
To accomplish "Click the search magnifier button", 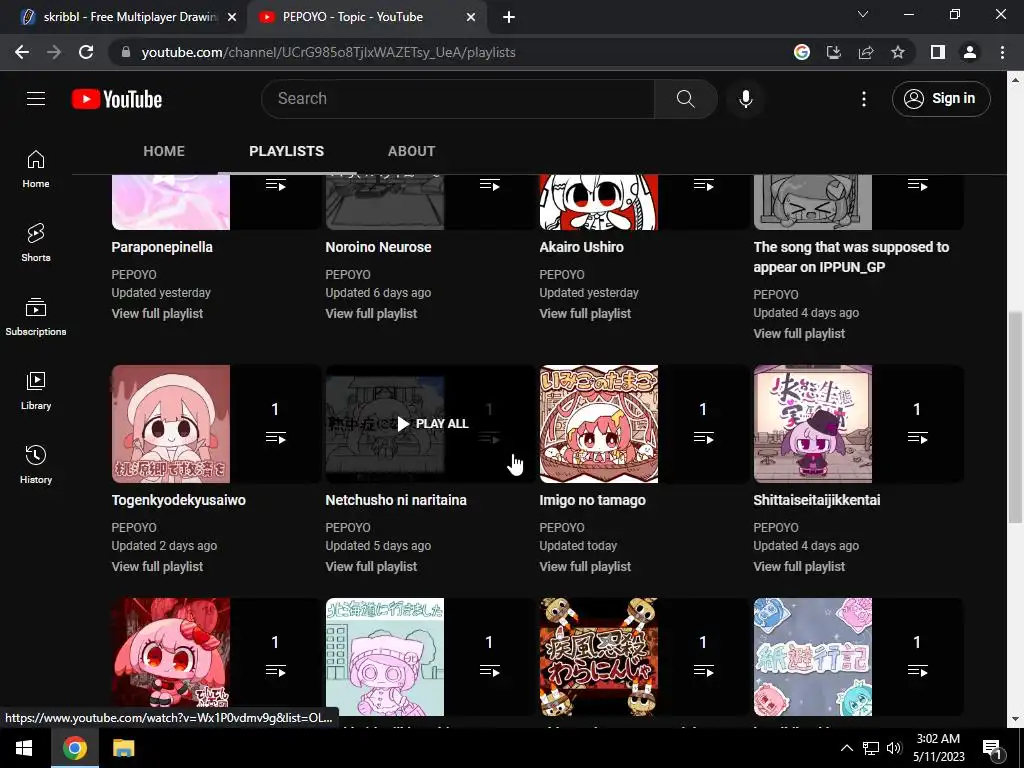I will pos(685,99).
